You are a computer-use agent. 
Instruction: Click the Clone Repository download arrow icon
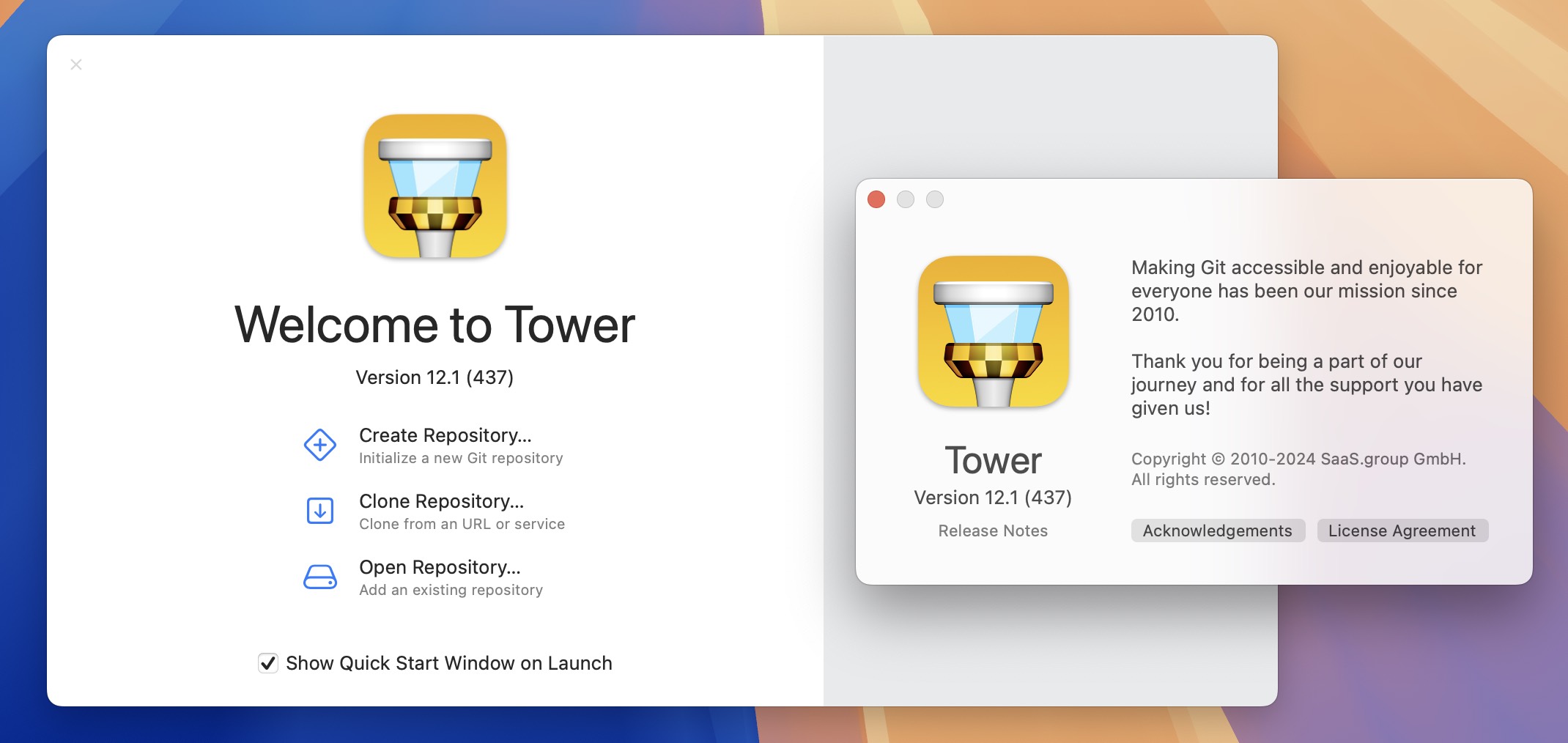[320, 511]
